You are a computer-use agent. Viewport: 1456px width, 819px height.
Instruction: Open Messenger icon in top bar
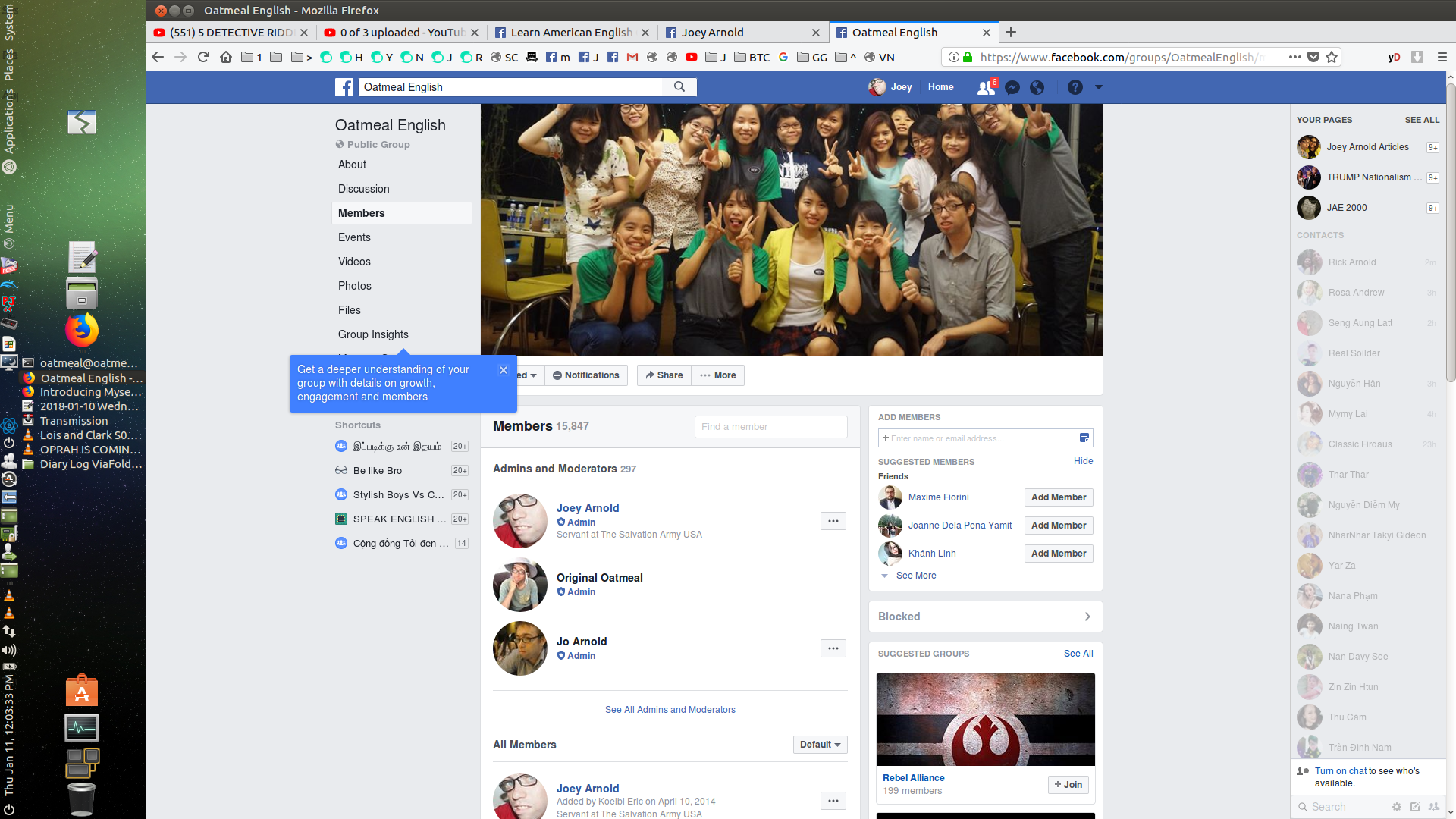[1012, 87]
